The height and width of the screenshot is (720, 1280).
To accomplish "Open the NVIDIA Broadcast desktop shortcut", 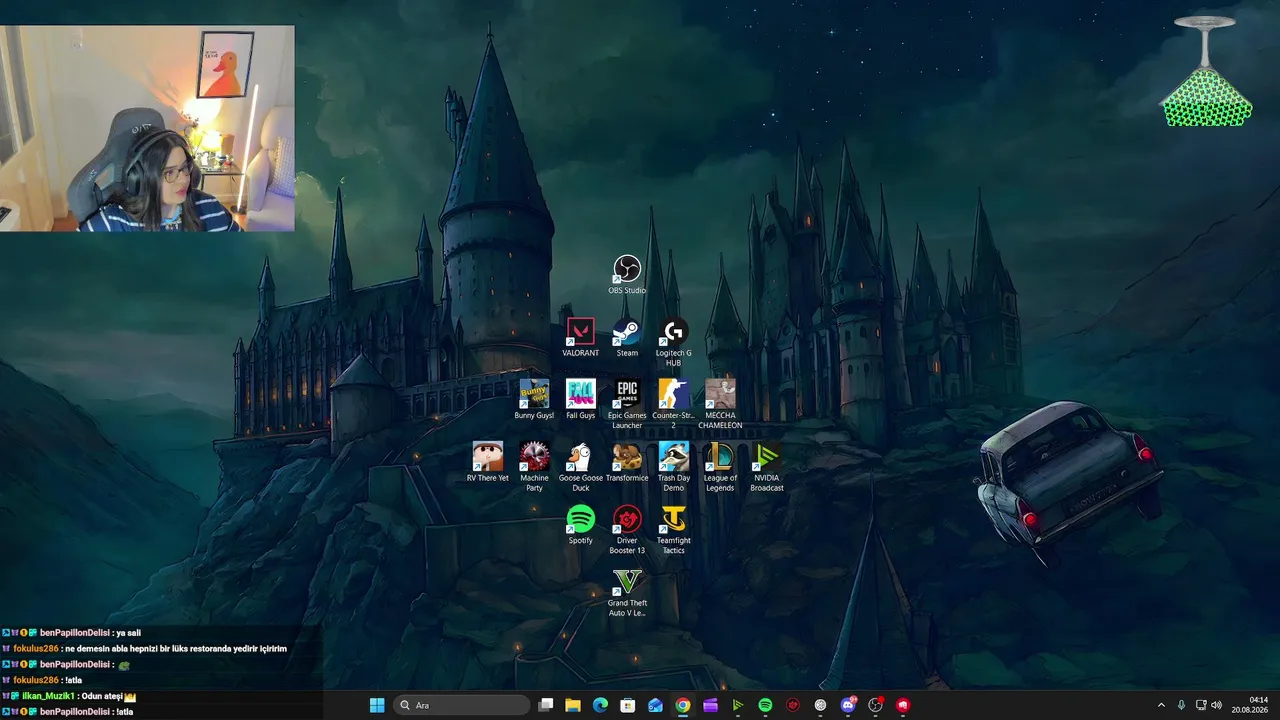I will tap(767, 467).
